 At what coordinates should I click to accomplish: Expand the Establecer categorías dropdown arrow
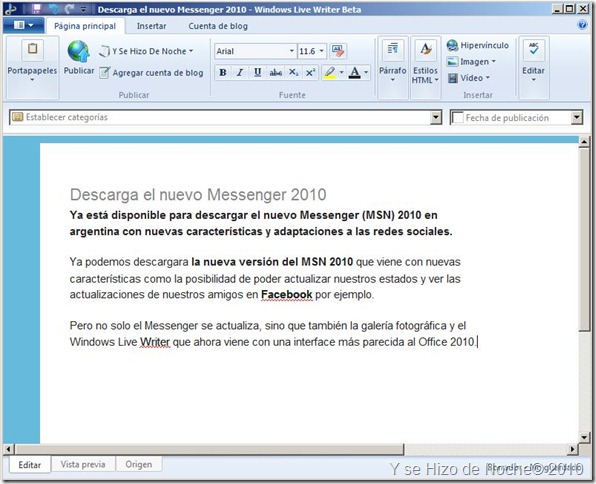[436, 117]
